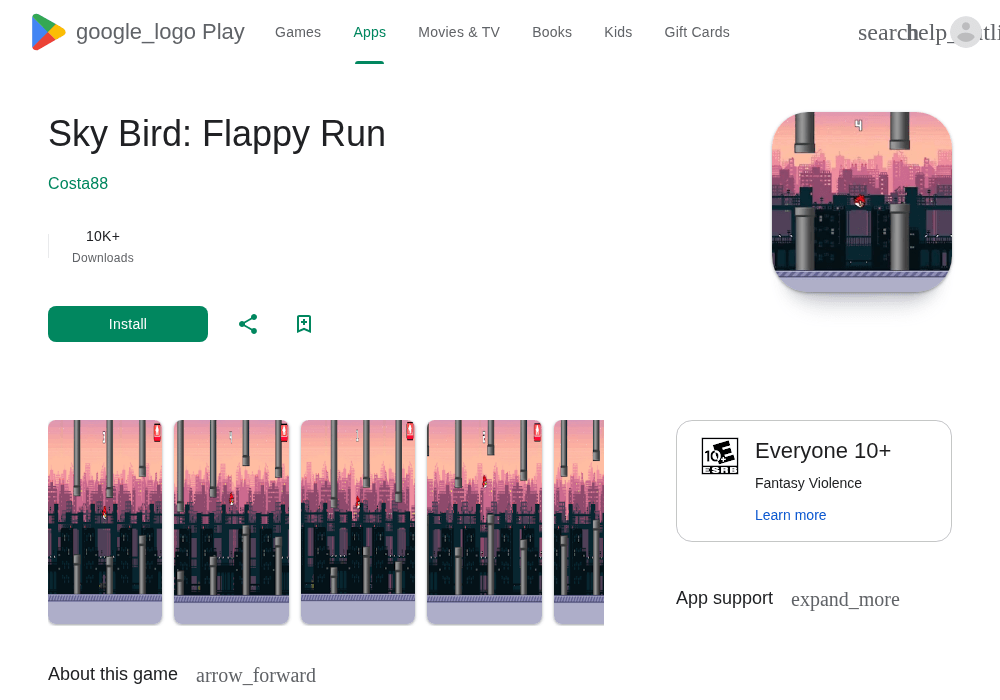Follow the Learn more rating link
Image resolution: width=1000 pixels, height=700 pixels.
790,515
